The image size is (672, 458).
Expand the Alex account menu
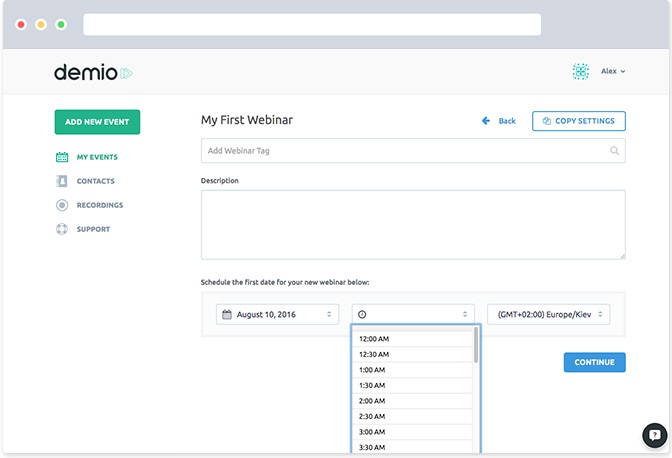(x=613, y=71)
